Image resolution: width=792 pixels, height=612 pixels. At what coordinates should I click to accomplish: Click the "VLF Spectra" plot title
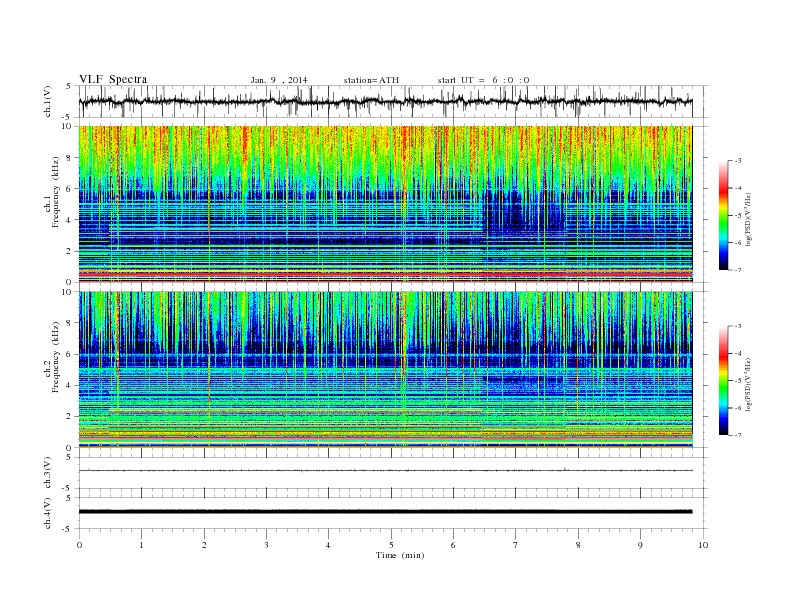point(113,79)
